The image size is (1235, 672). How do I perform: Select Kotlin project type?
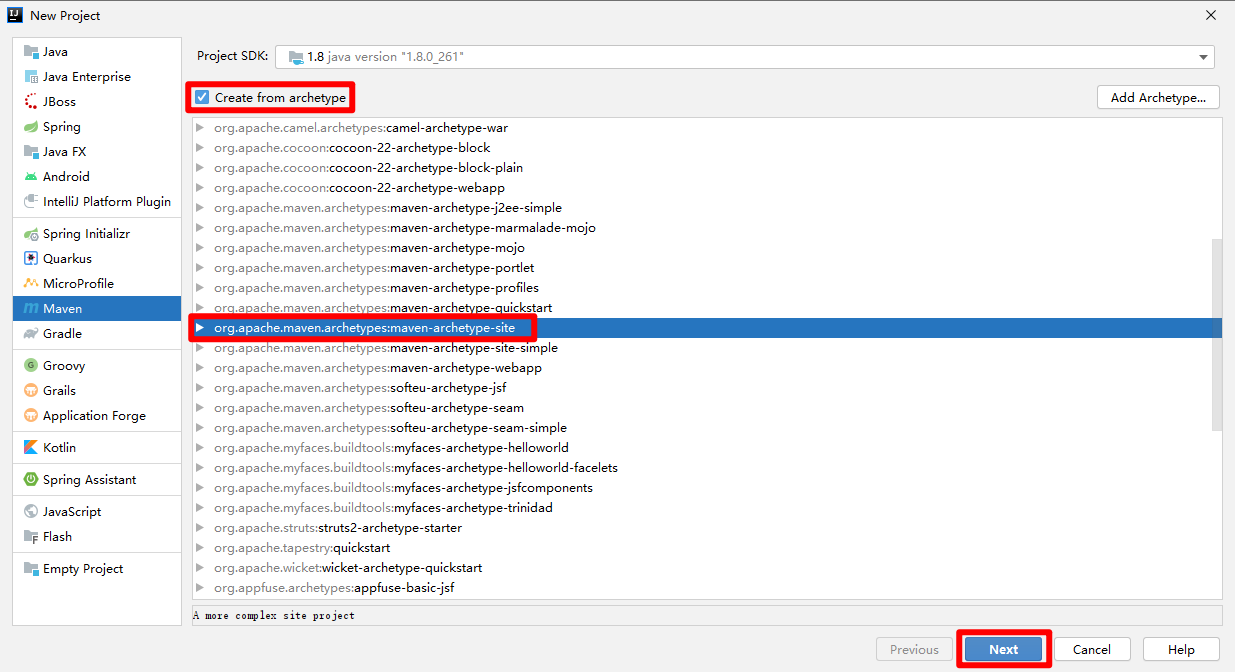click(x=97, y=448)
